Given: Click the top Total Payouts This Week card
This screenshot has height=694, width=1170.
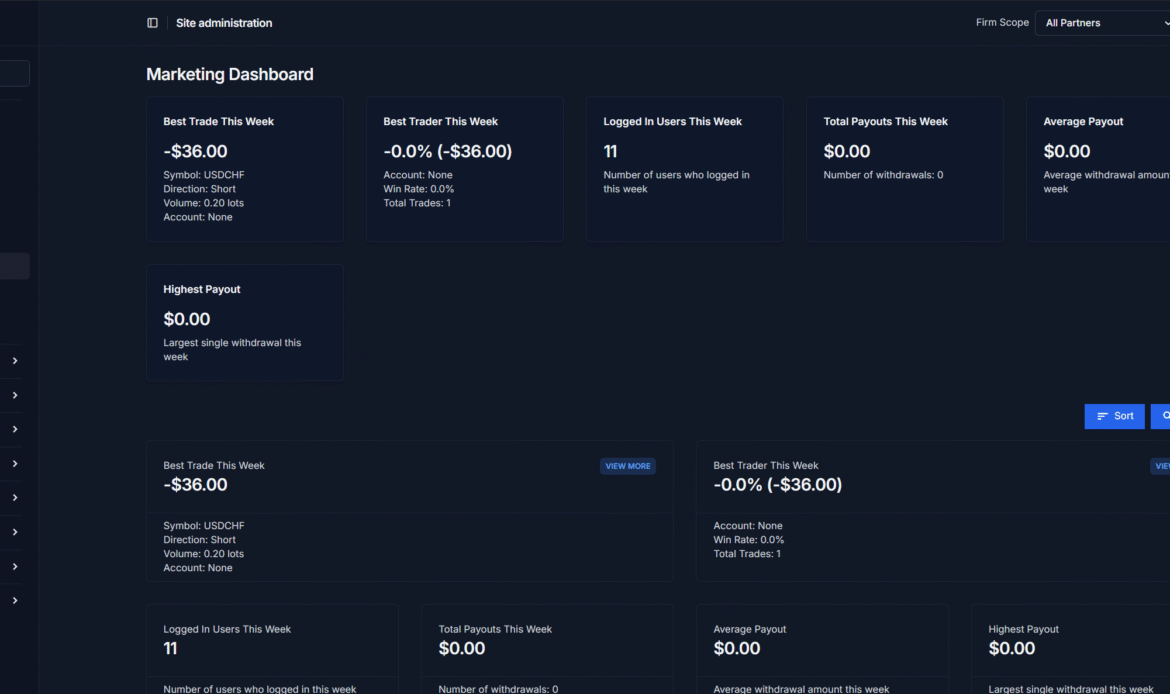Looking at the screenshot, I should coord(904,169).
